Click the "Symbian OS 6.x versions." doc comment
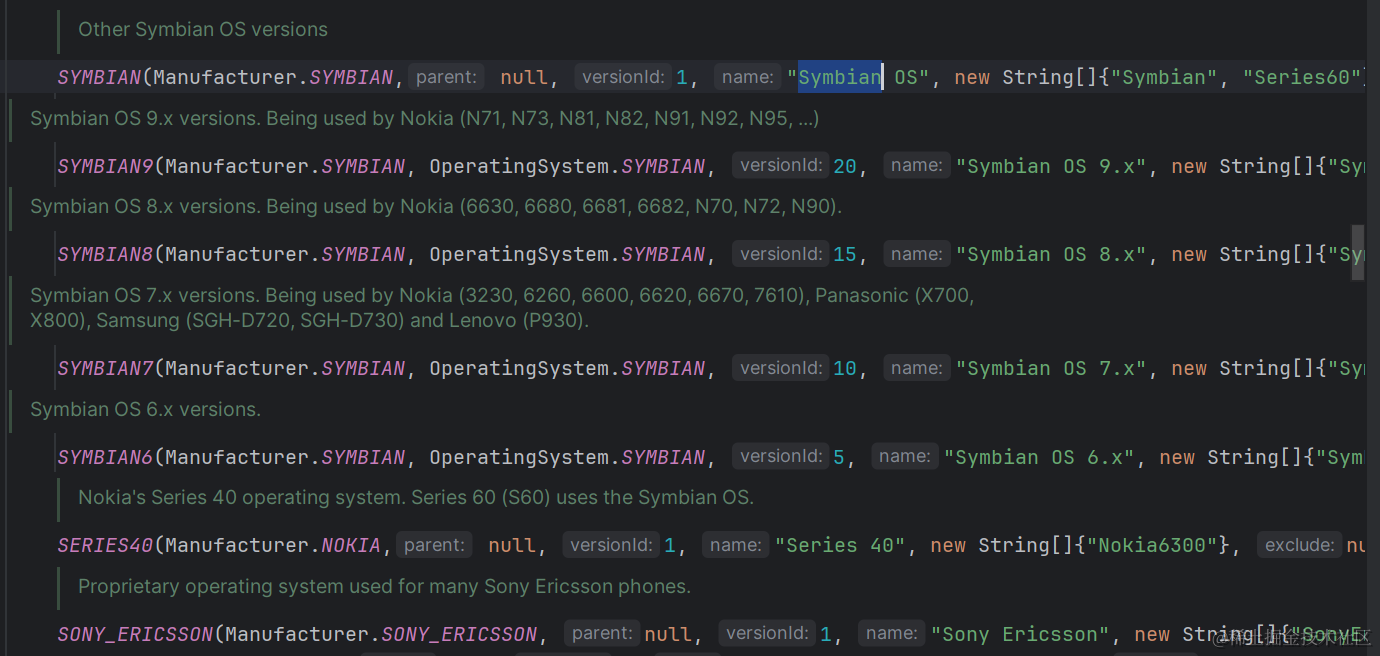The height and width of the screenshot is (656, 1380). pyautogui.click(x=145, y=409)
